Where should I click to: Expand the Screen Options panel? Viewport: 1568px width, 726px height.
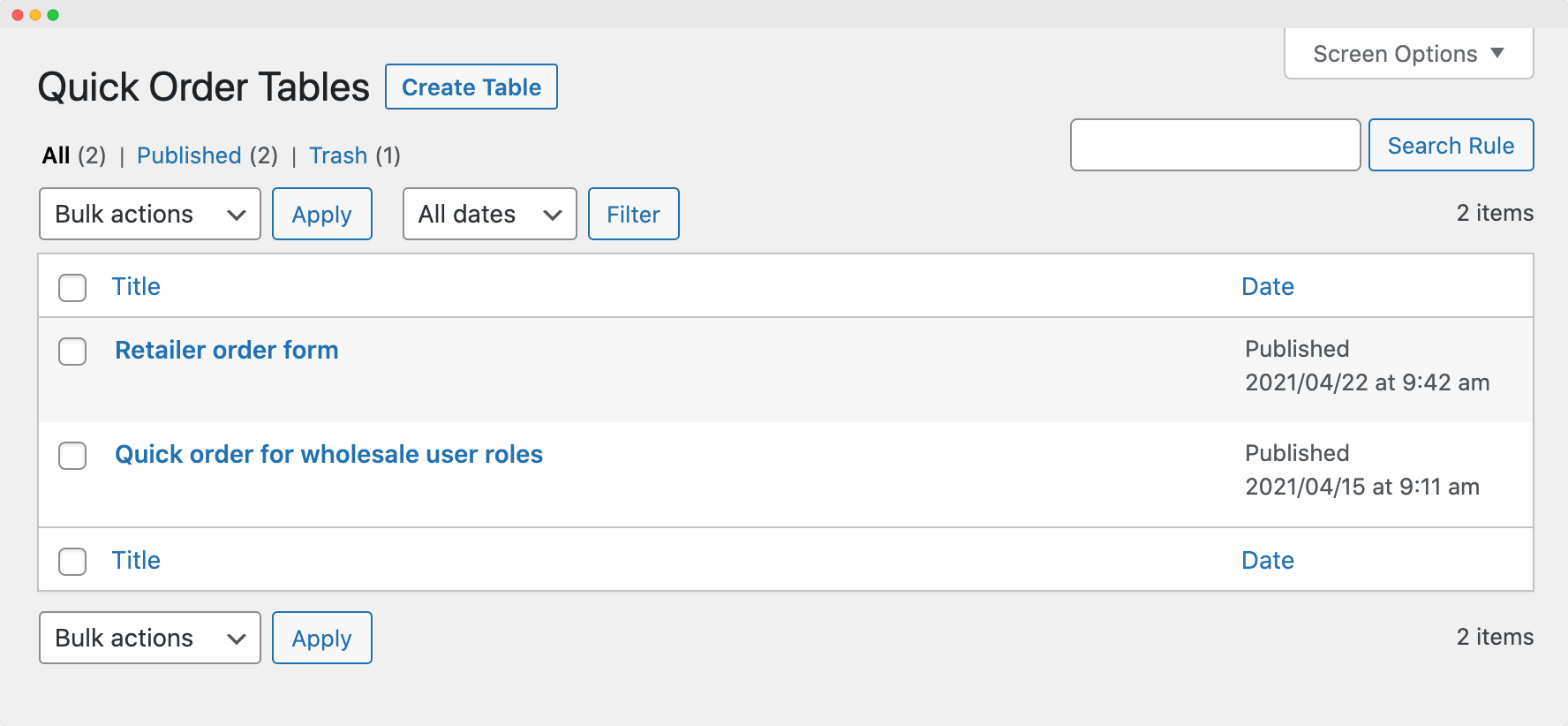pyautogui.click(x=1407, y=54)
